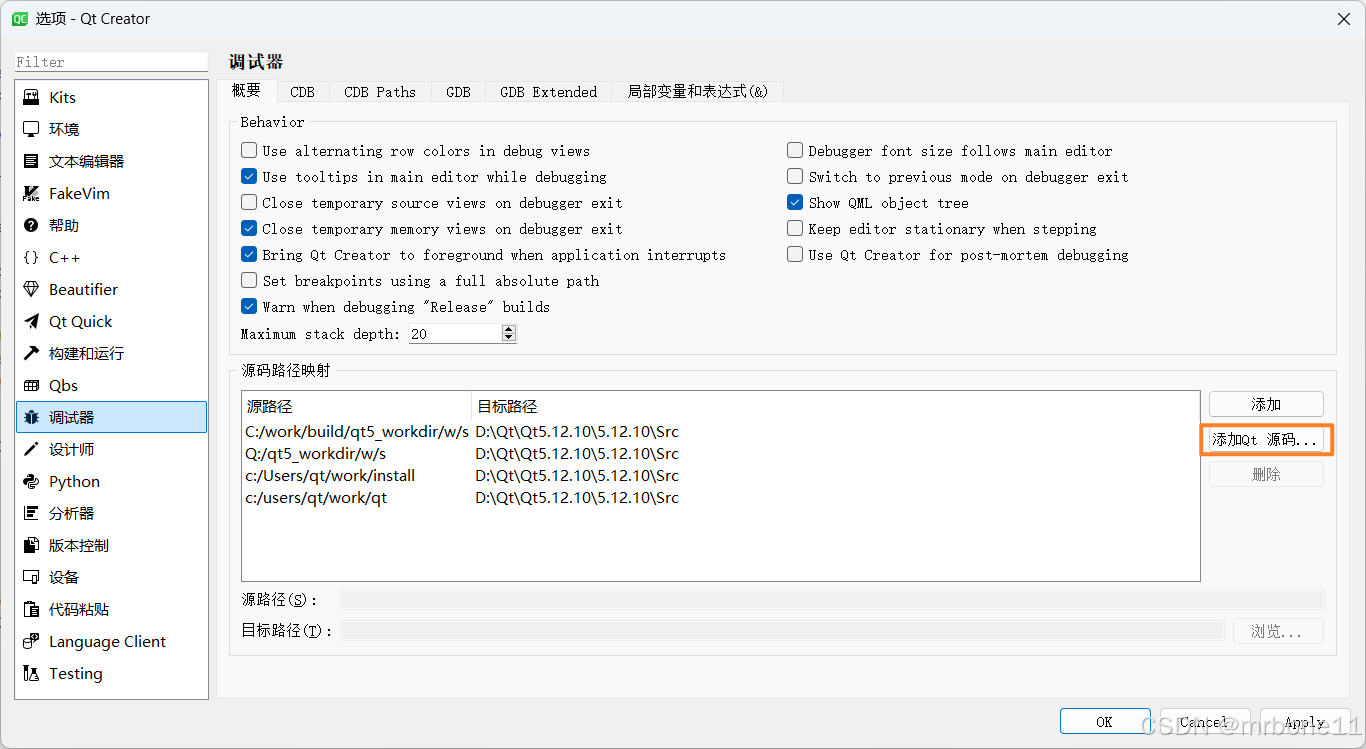Open the 局部变量和表达式 tab

(698, 92)
